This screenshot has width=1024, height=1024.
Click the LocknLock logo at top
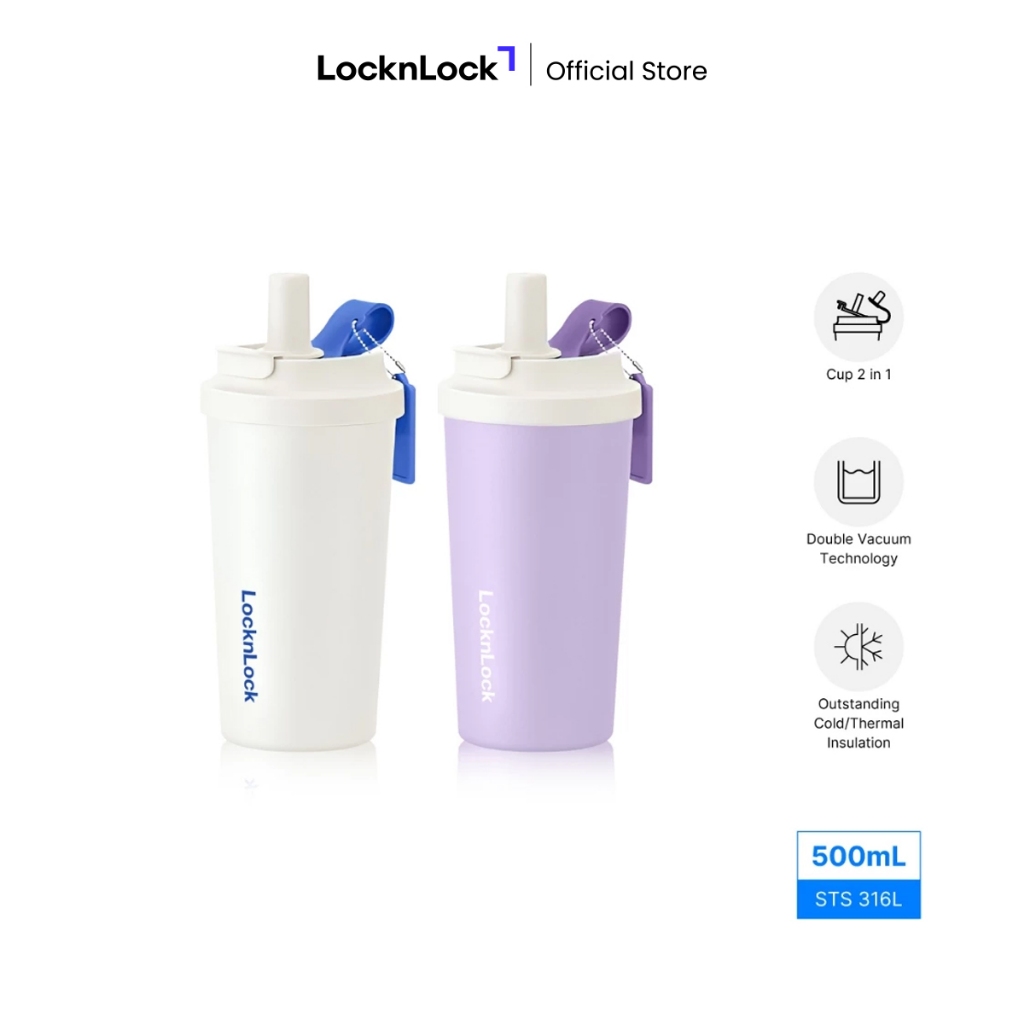pos(415,66)
